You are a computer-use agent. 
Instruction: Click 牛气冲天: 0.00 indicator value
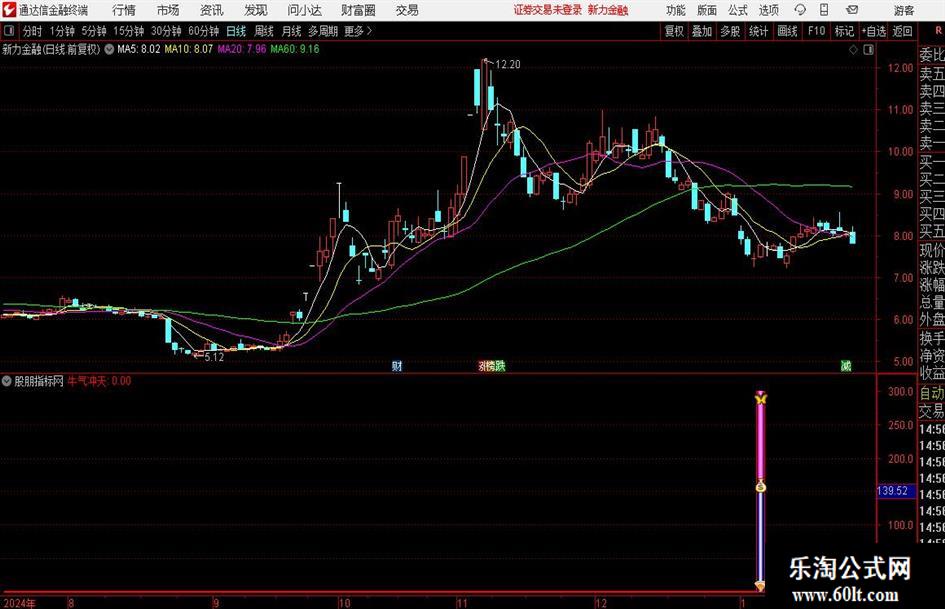(x=99, y=381)
